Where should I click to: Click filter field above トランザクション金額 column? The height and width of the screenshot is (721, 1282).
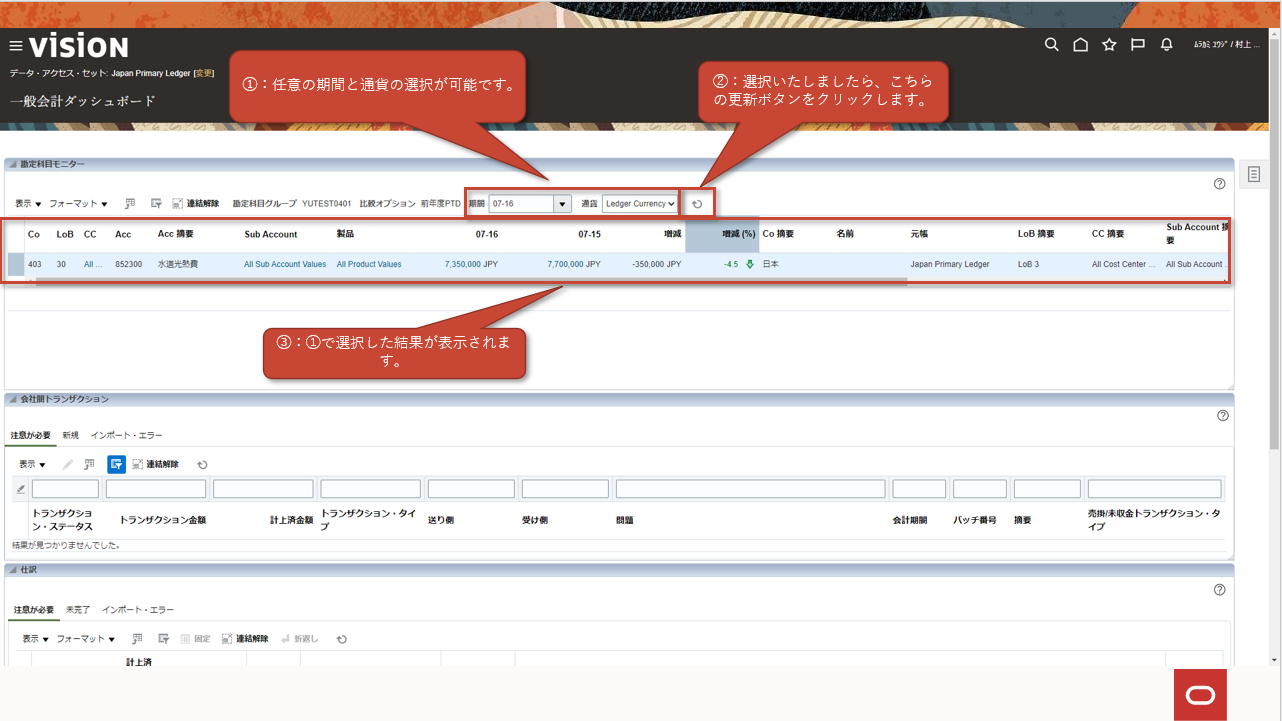[156, 489]
